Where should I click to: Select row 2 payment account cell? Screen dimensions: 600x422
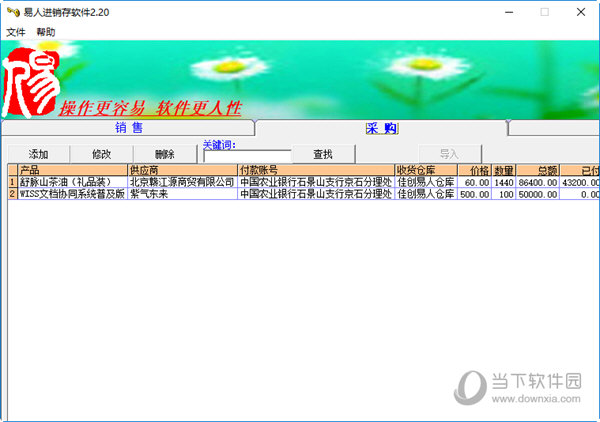[x=316, y=194]
